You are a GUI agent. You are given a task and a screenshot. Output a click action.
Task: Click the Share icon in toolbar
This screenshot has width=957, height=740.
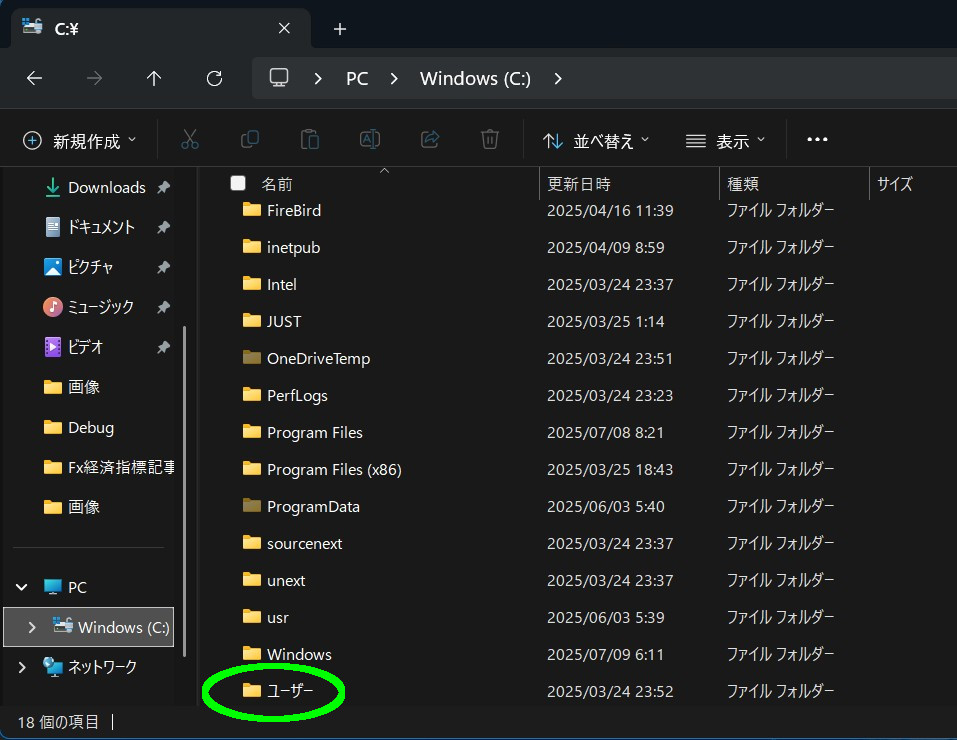430,140
